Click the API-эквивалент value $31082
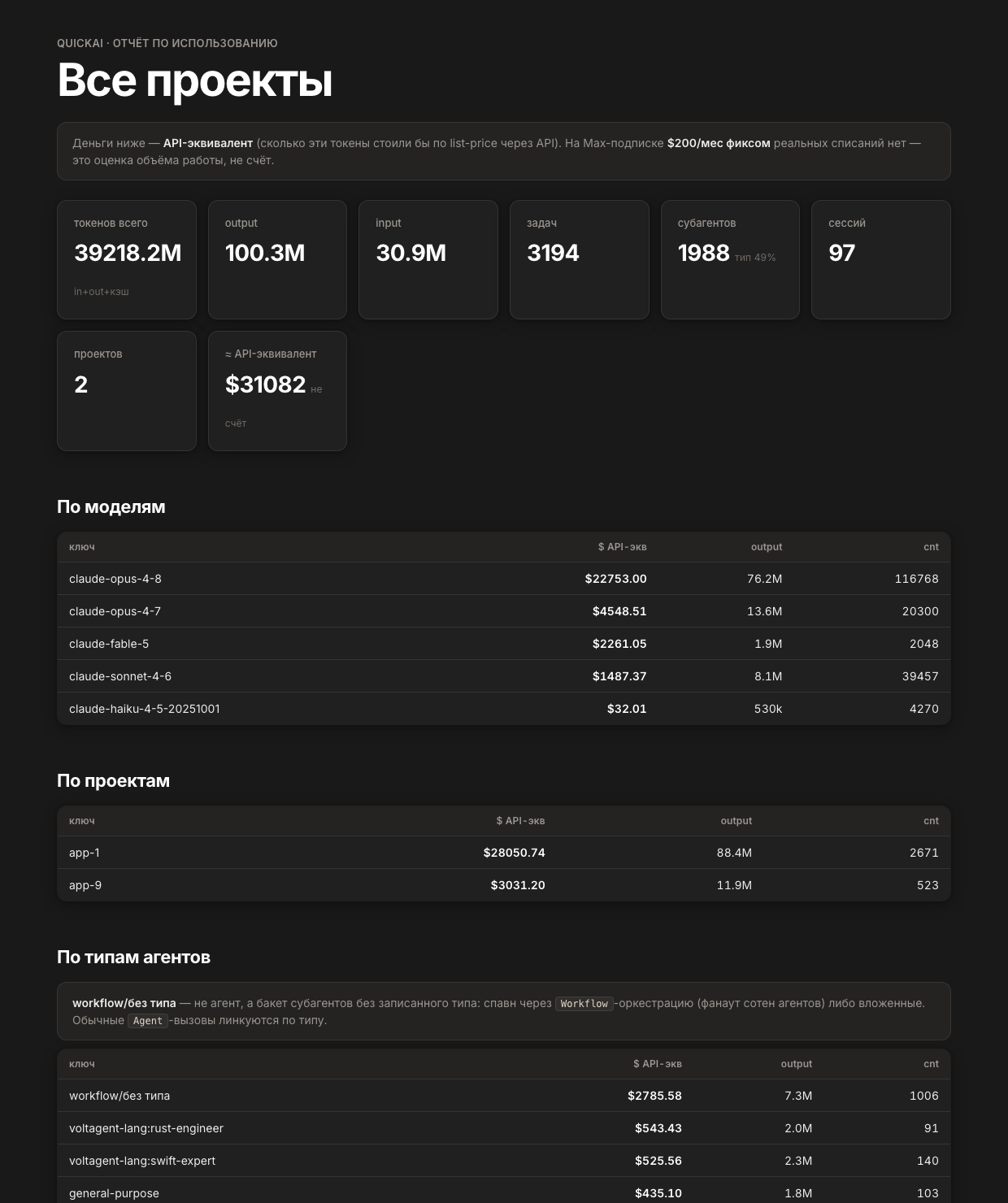Image resolution: width=1008 pixels, height=1203 pixels. [x=265, y=384]
